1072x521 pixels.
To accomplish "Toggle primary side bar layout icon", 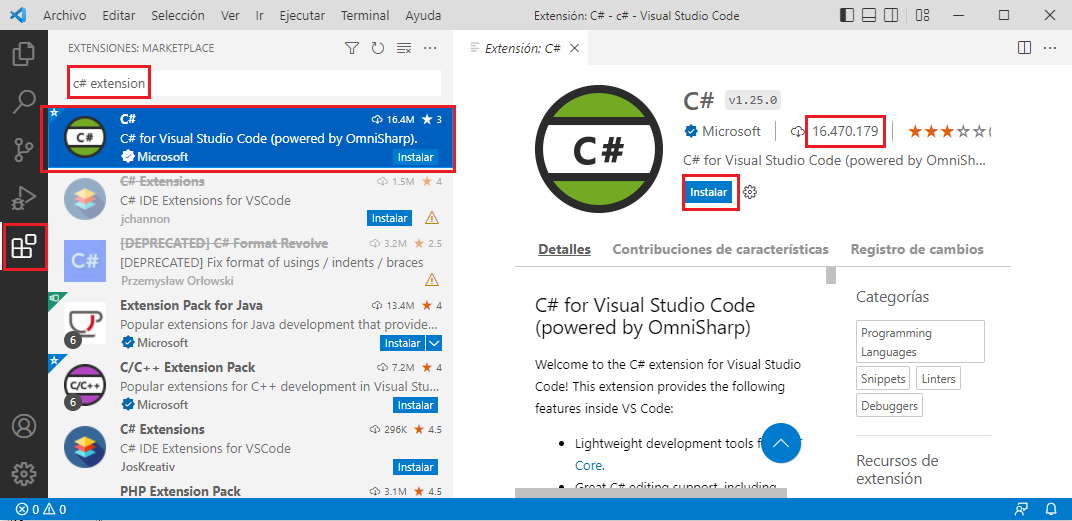I will [846, 15].
